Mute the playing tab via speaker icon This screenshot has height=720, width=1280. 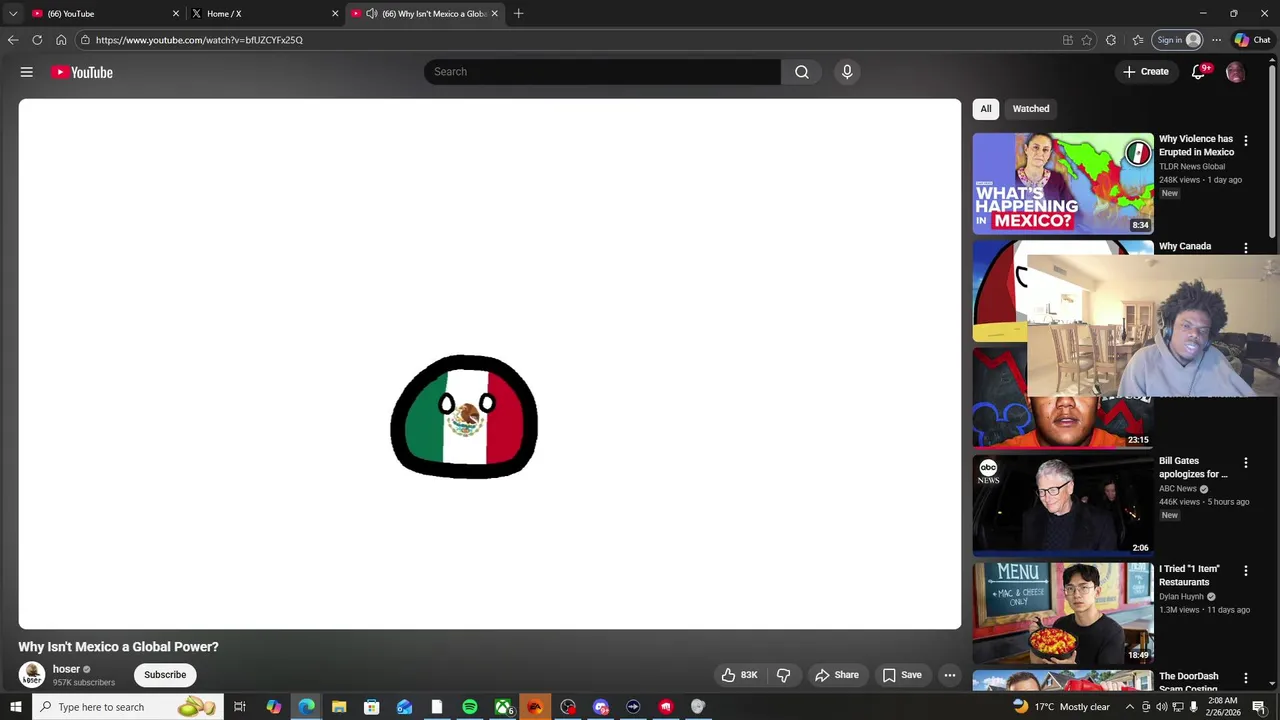click(372, 14)
